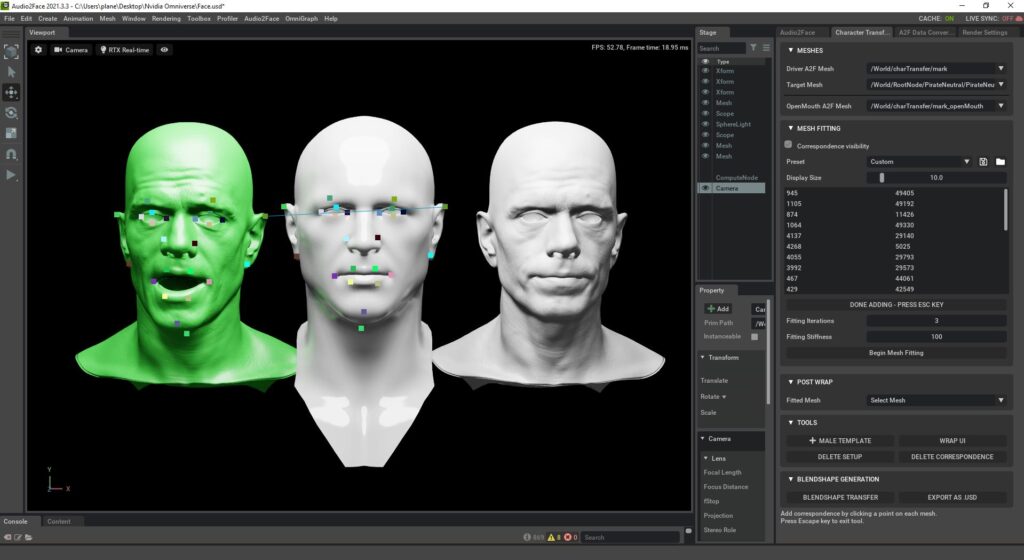Click Begin Mesh Fitting button
The image size is (1024, 560).
[894, 352]
